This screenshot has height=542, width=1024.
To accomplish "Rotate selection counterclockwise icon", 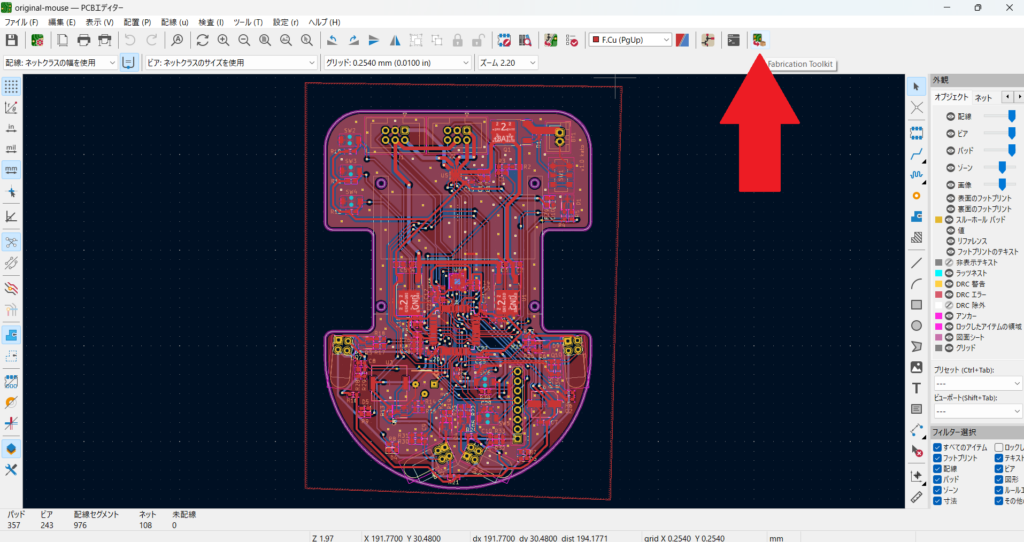I will pos(332,40).
